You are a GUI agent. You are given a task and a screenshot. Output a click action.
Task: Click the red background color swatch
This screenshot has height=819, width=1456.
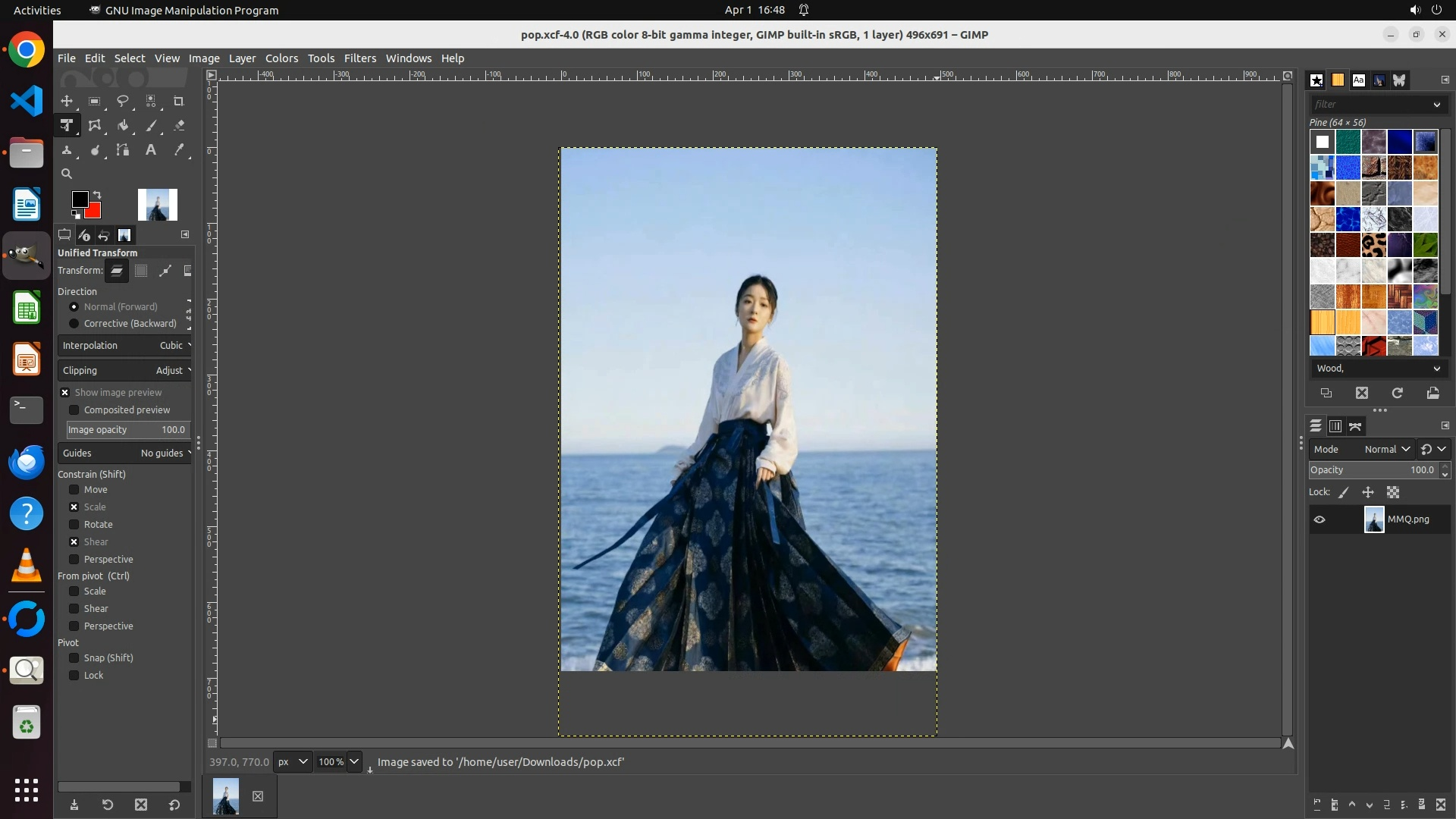95,212
